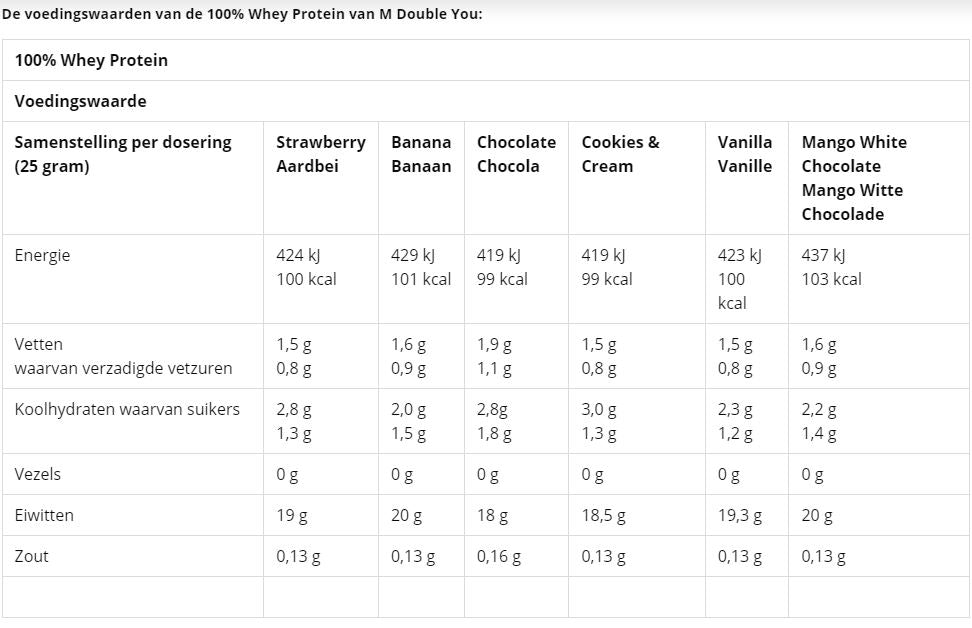Click the 'Cookies & Cream' column header
Image resolution: width=972 pixels, height=628 pixels.
(620, 154)
